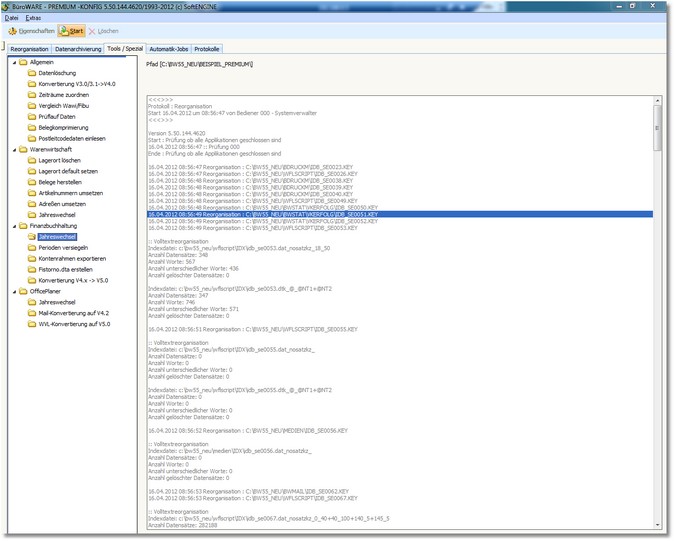Switch to the Reorganisation tab
Image resolution: width=674 pixels, height=541 pixels.
point(28,48)
